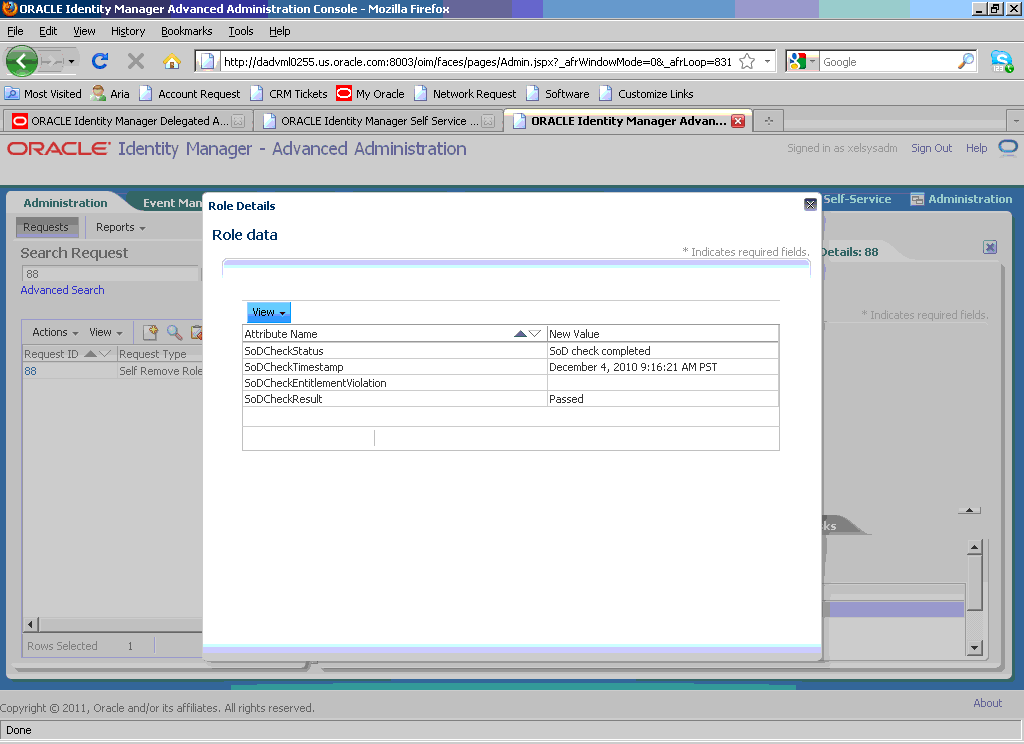The height and width of the screenshot is (744, 1024).
Task: Bookmark this page using the star icon
Action: 745,61
